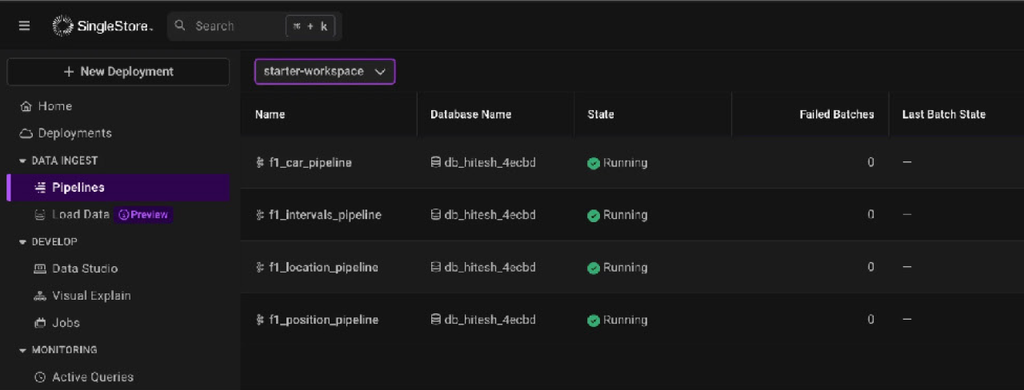Image resolution: width=1024 pixels, height=390 pixels.
Task: Click the New Deployment button
Action: [118, 72]
